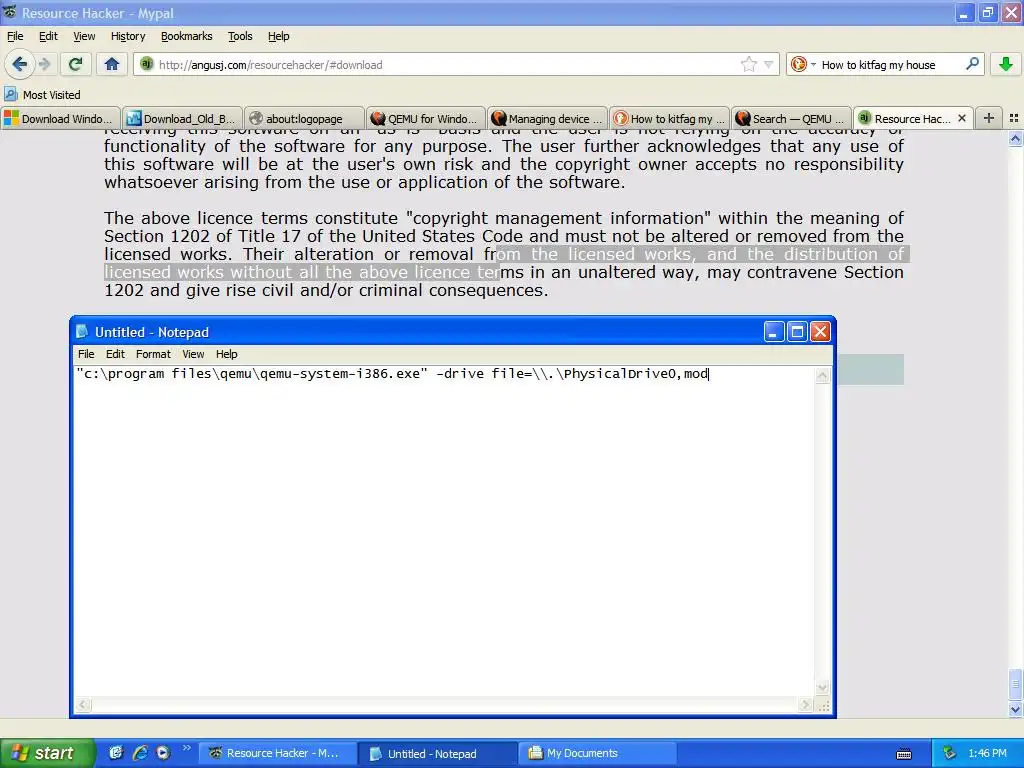Image resolution: width=1024 pixels, height=768 pixels.
Task: Open the Most Visited bookmarks folder
Action: click(x=42, y=95)
